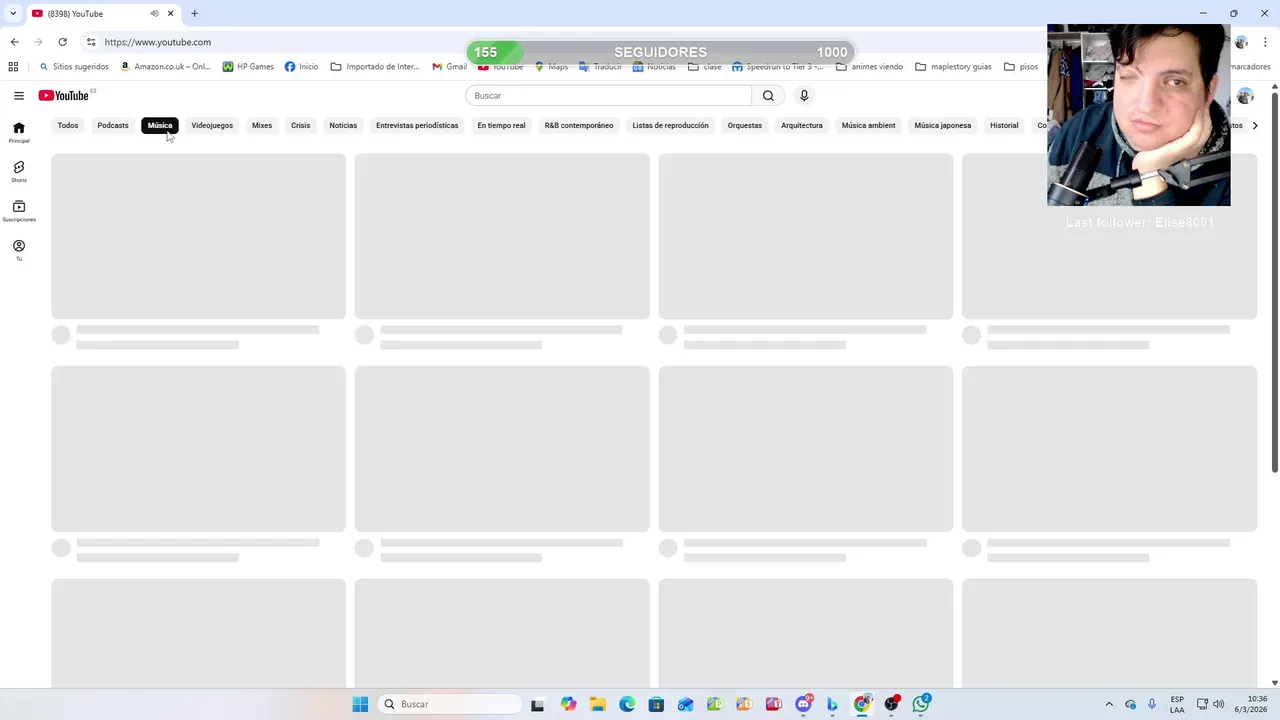Click the browser address bar URL
The image size is (1280, 720).
(x=157, y=42)
